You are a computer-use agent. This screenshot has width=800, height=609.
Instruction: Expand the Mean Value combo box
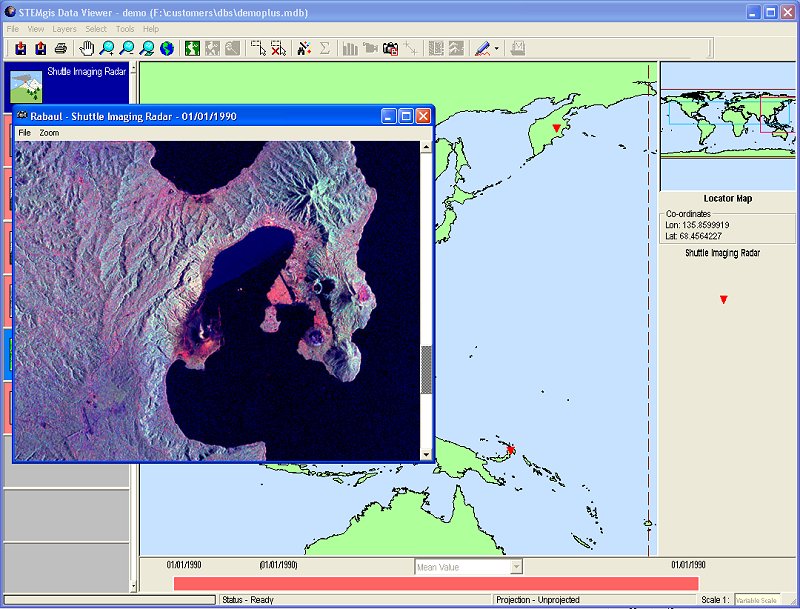coord(516,567)
